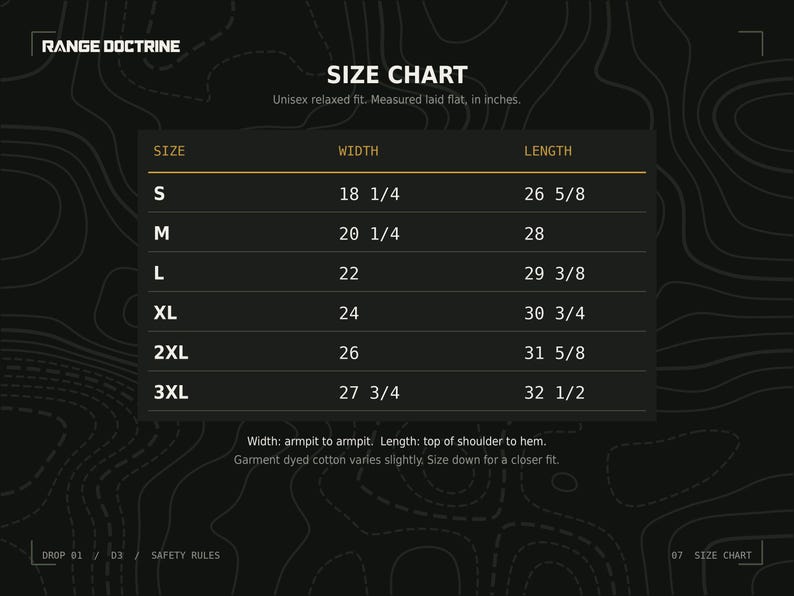
Task: Click the 2XL size row label
Action: pyautogui.click(x=171, y=352)
